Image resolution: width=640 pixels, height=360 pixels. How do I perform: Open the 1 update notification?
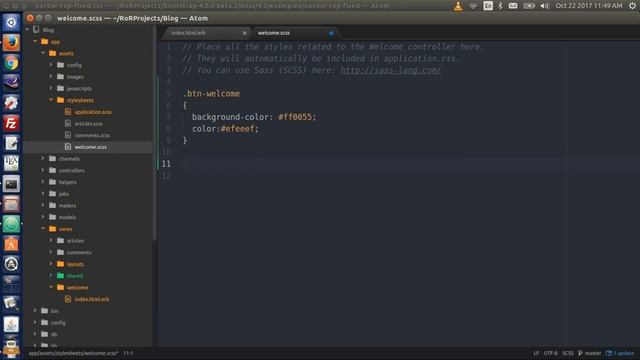click(x=620, y=353)
